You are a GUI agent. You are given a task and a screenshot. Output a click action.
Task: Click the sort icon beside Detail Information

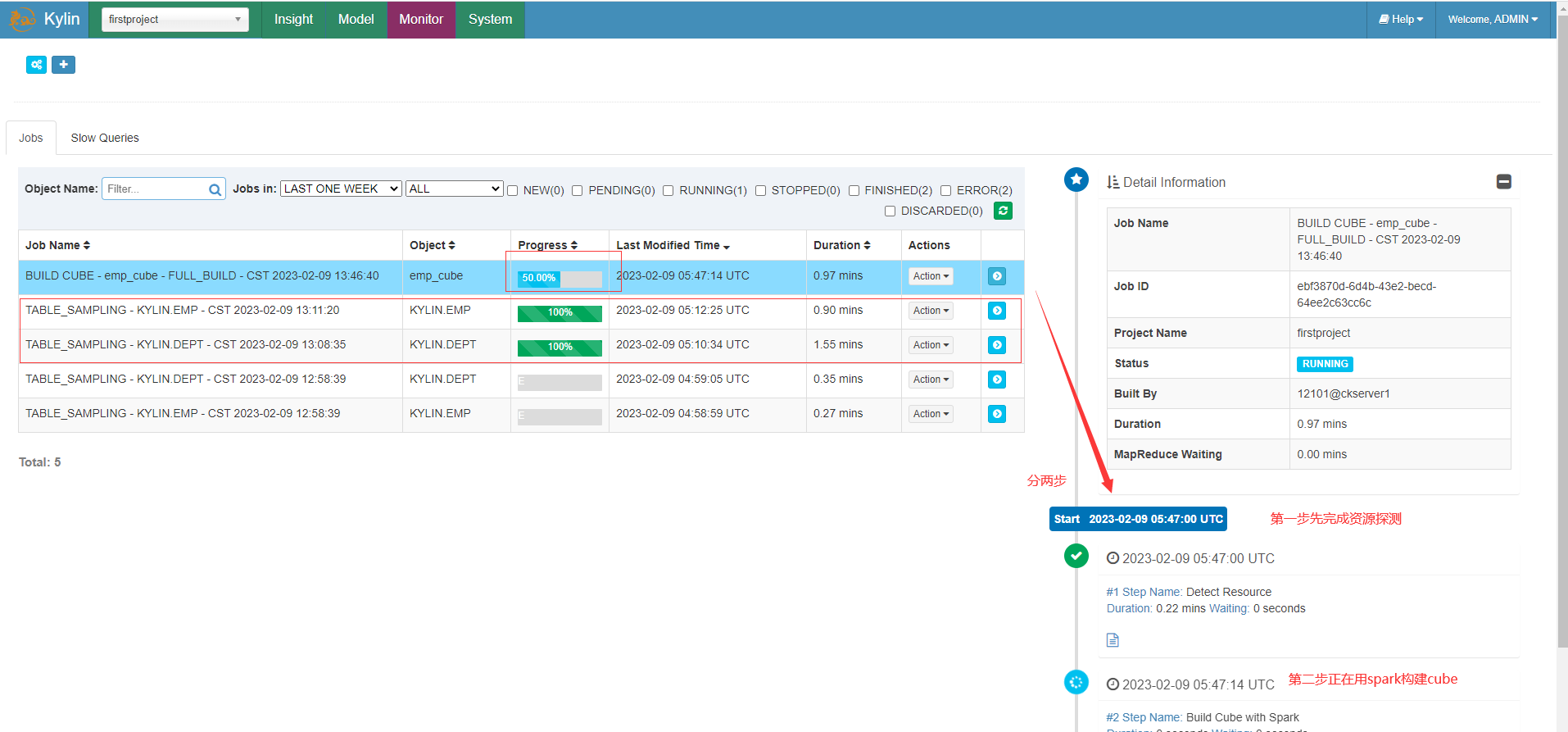click(1113, 182)
